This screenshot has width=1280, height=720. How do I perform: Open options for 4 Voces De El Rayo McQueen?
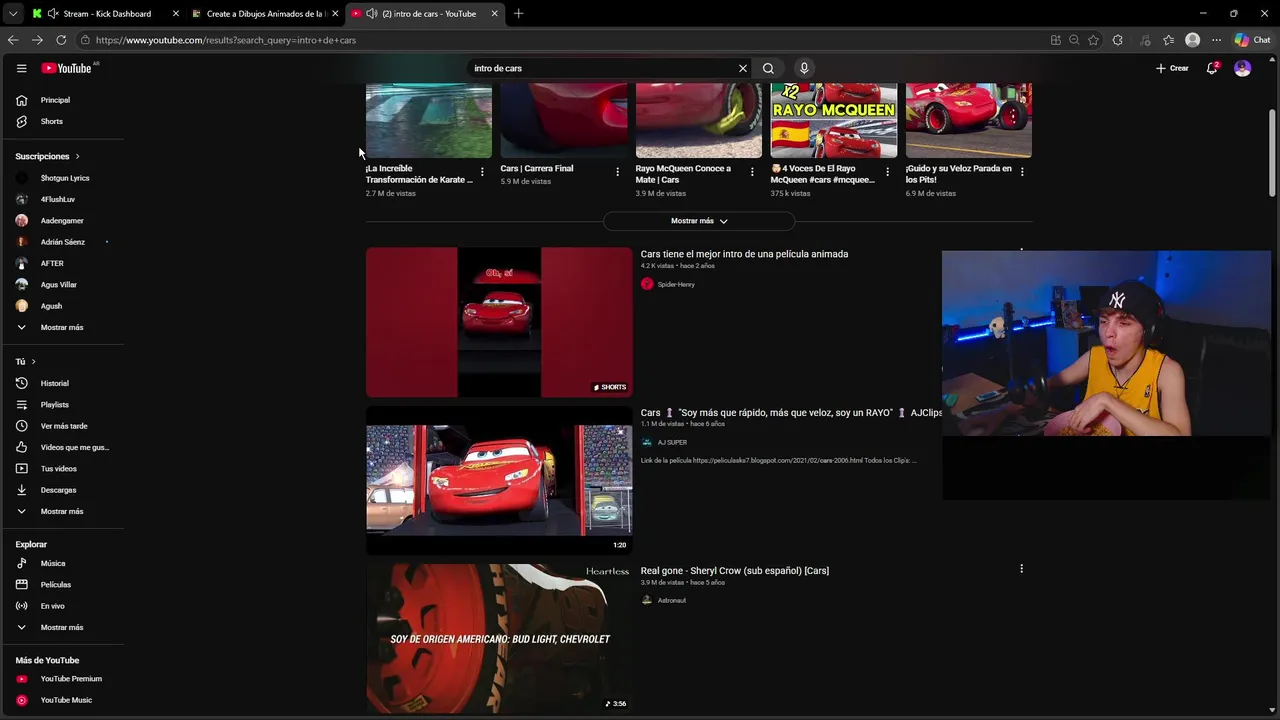tap(887, 172)
